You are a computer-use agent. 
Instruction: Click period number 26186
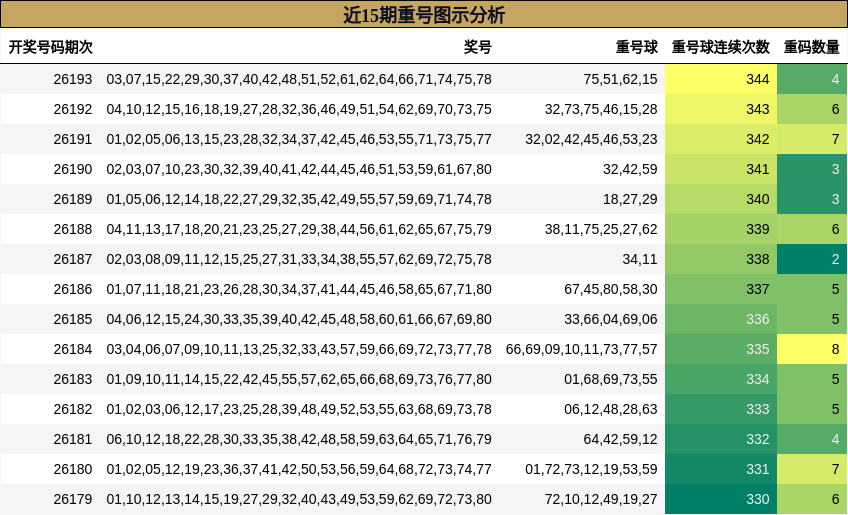coord(73,289)
